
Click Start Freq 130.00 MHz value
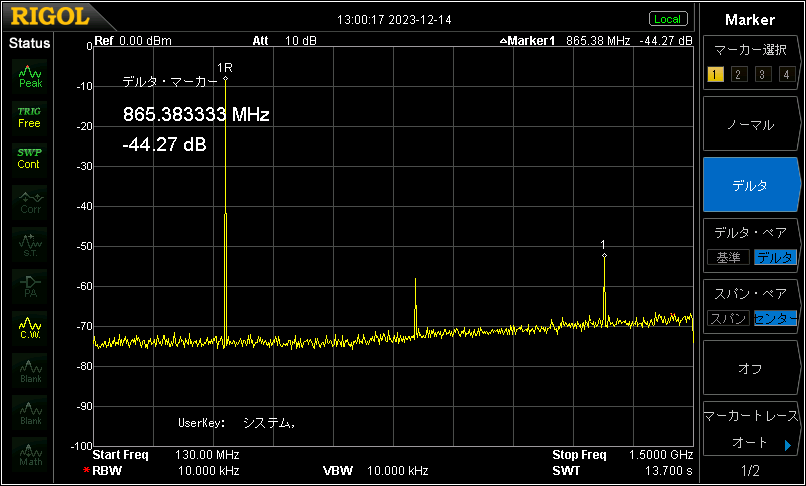click(x=207, y=455)
